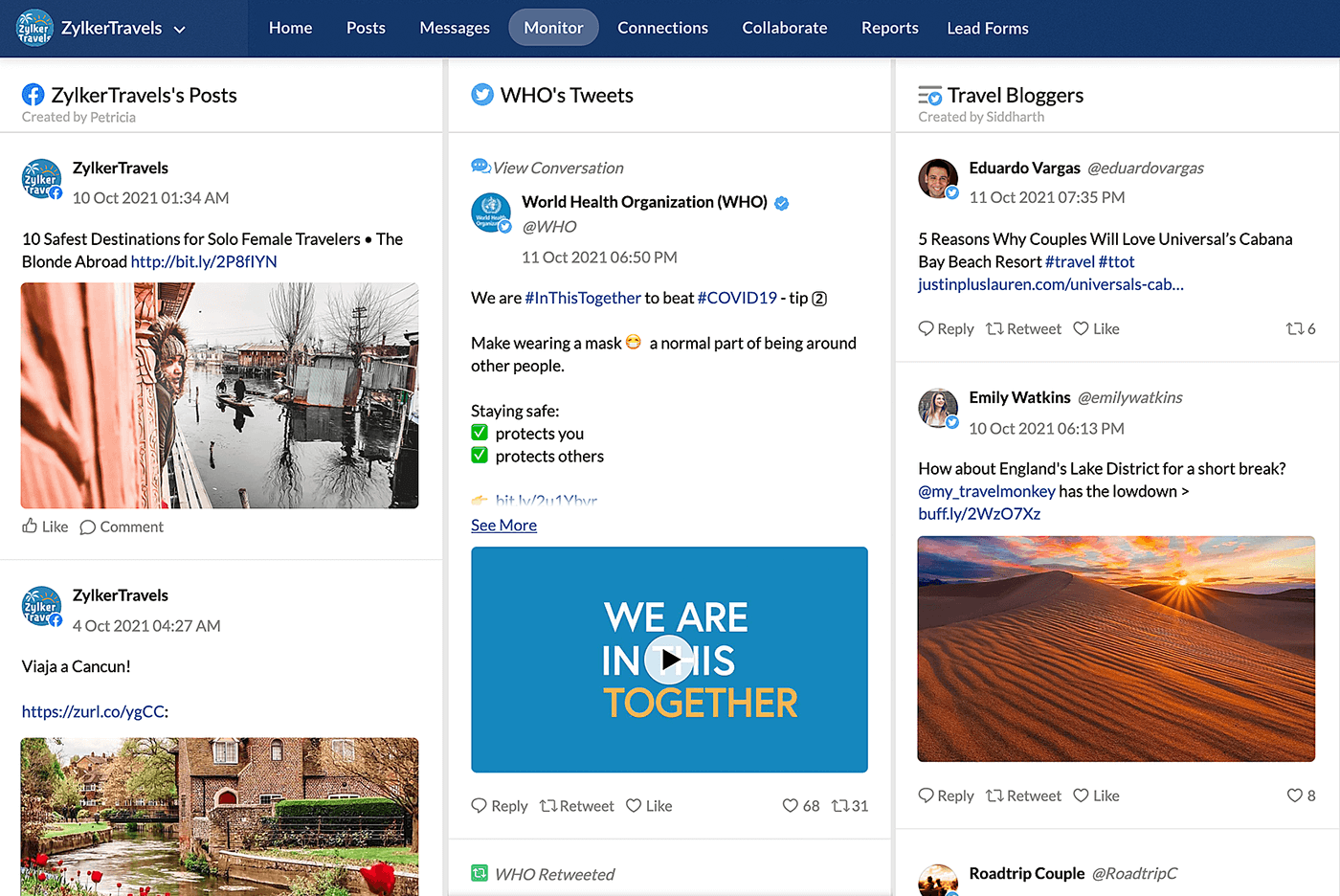The height and width of the screenshot is (896, 1340).
Task: Click the Twitter icon beside WHO's Tweets
Action: pyautogui.click(x=482, y=95)
